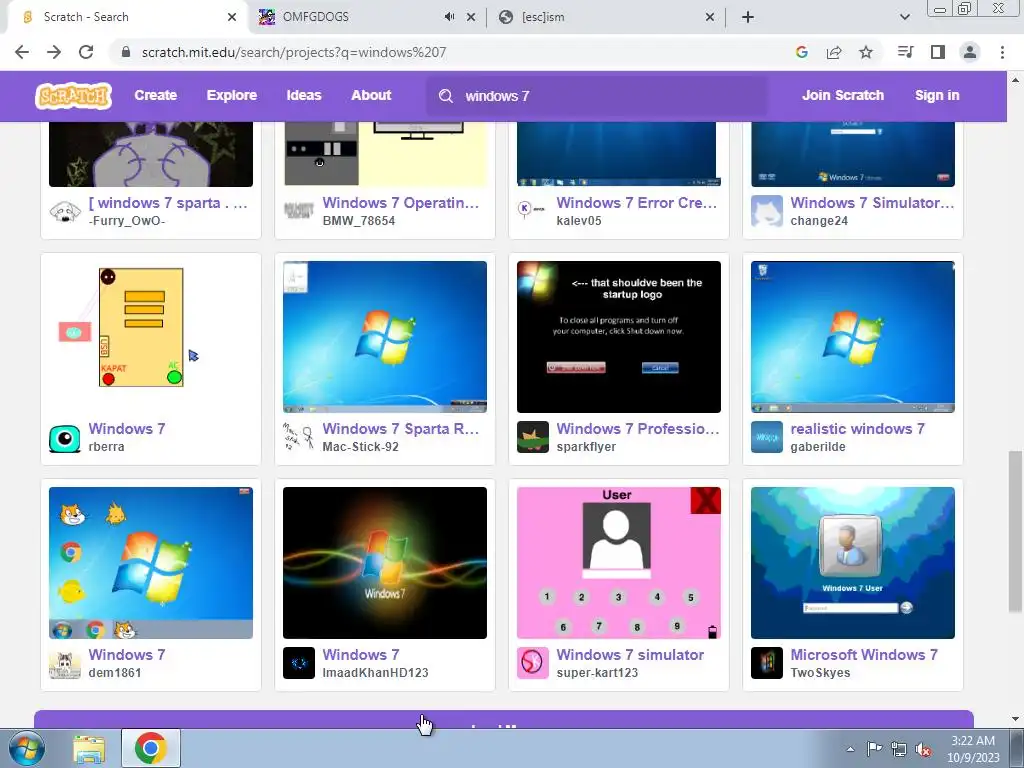Open the Windows 7 Operatin... title link

pyautogui.click(x=400, y=203)
